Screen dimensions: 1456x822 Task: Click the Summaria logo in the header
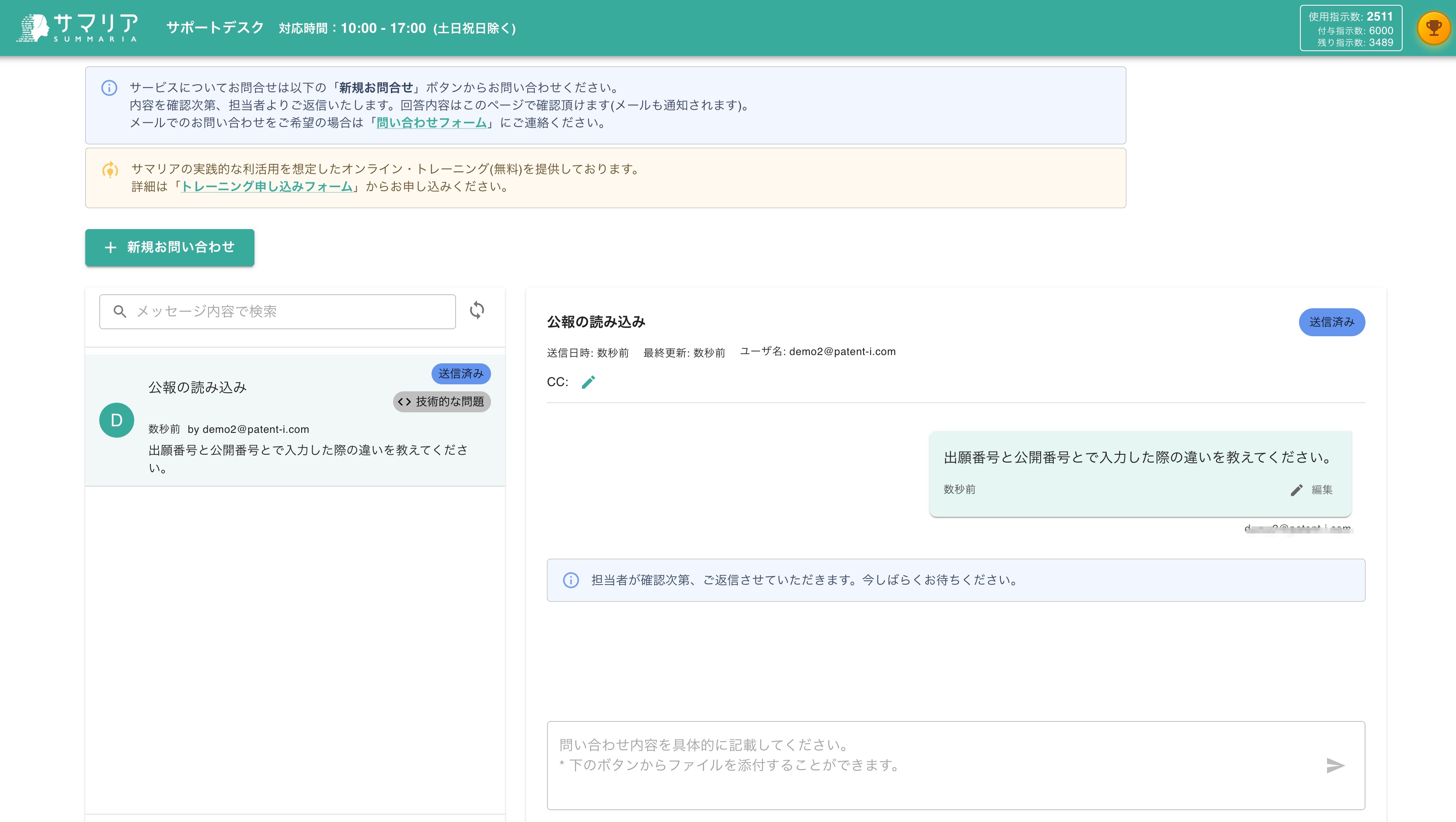coord(77,28)
